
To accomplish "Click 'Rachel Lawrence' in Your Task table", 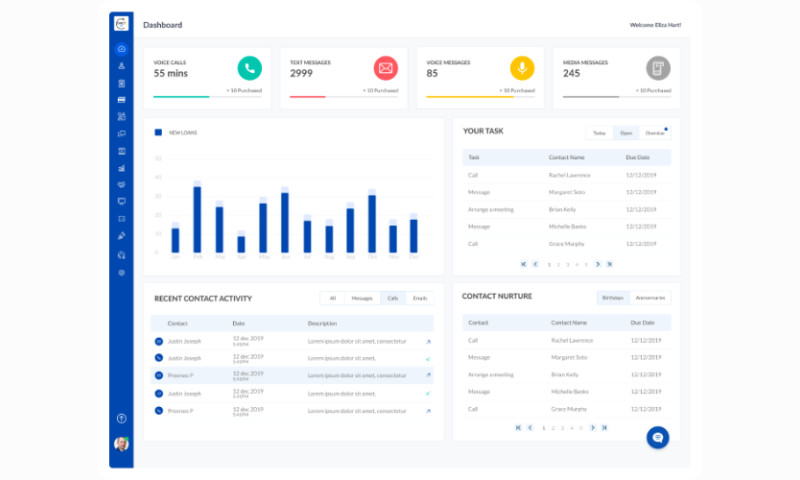I will click(569, 175).
